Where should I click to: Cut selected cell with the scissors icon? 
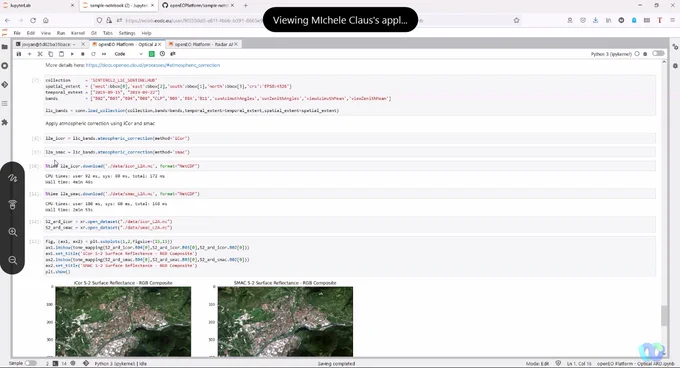point(40,54)
